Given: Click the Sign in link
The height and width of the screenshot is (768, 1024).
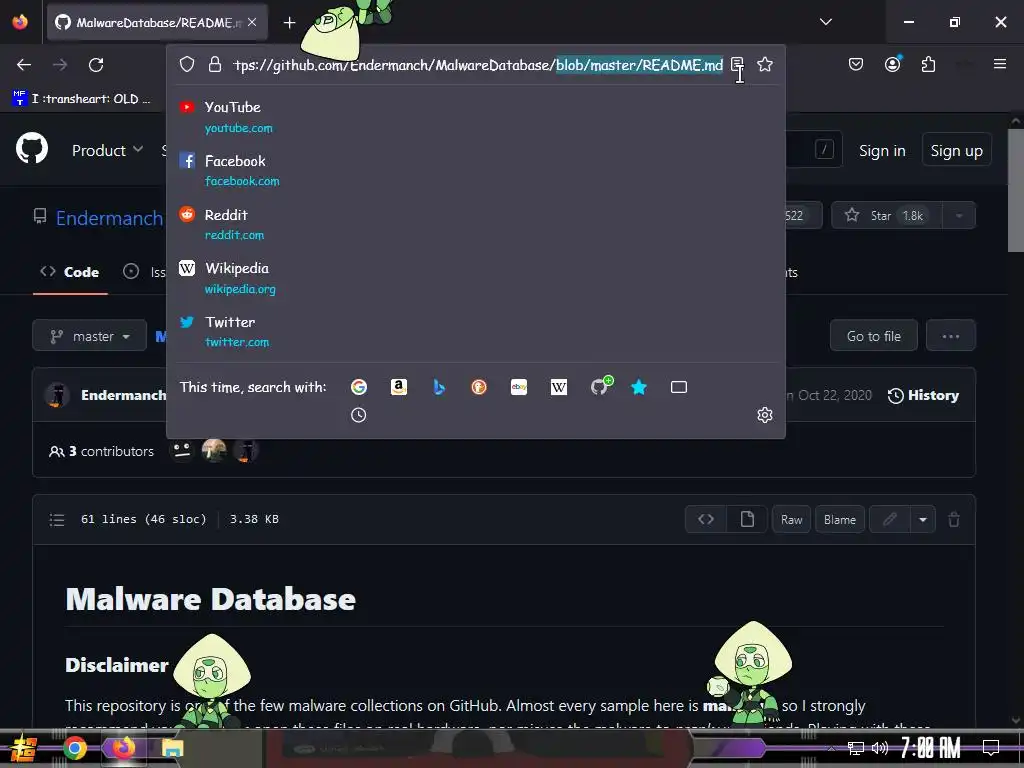Looking at the screenshot, I should 882,151.
